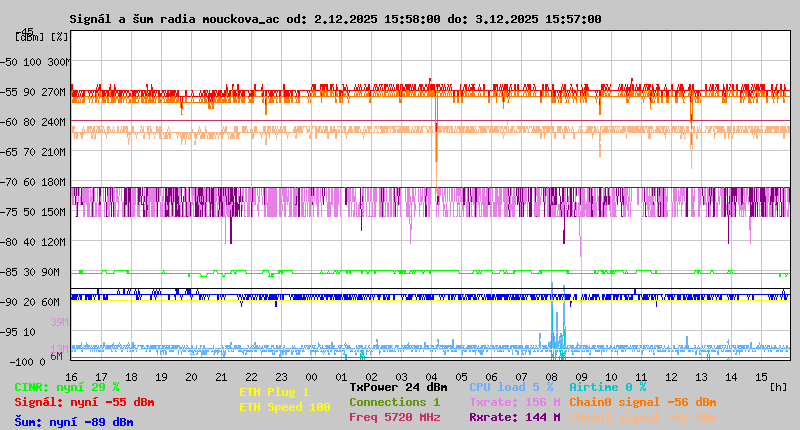
Task: Click the 'ETH Plug 1' legend label
Action: click(x=274, y=392)
